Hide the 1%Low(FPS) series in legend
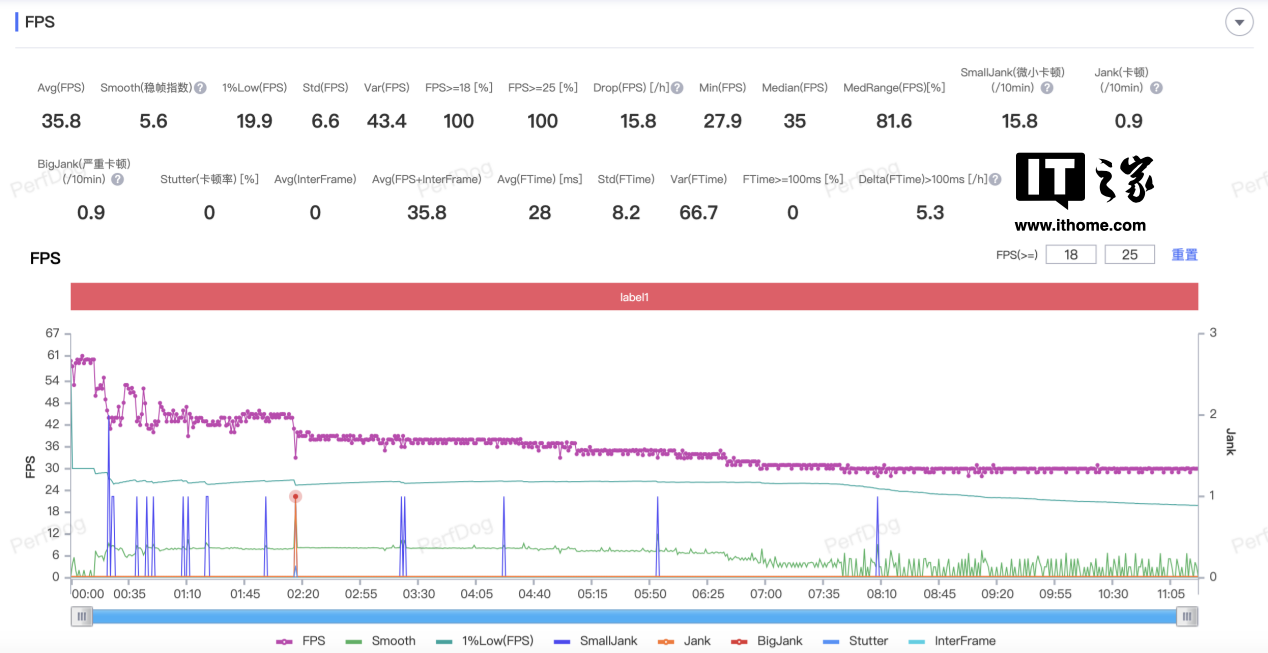This screenshot has height=653, width=1268. click(x=484, y=641)
